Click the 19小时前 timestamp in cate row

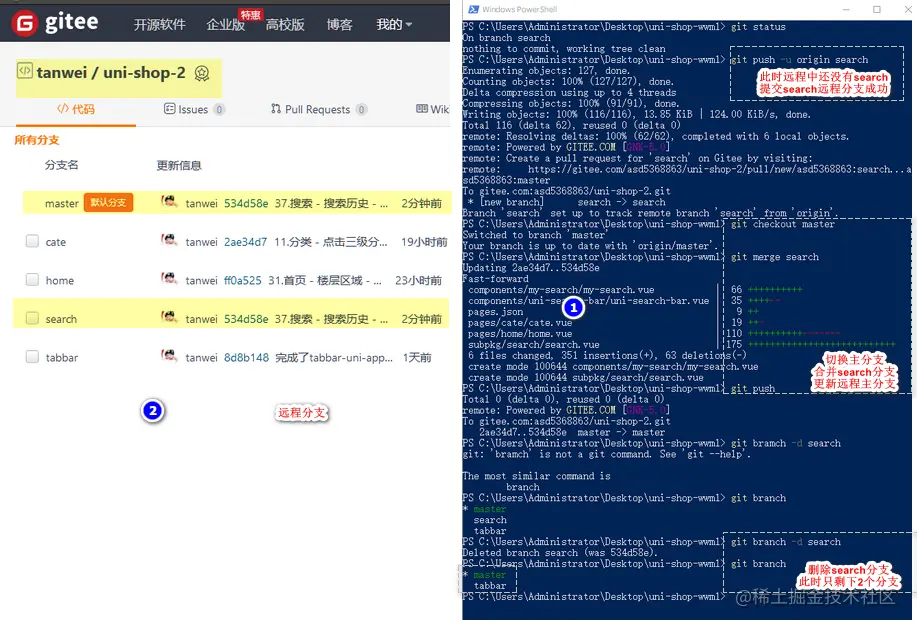click(x=424, y=242)
